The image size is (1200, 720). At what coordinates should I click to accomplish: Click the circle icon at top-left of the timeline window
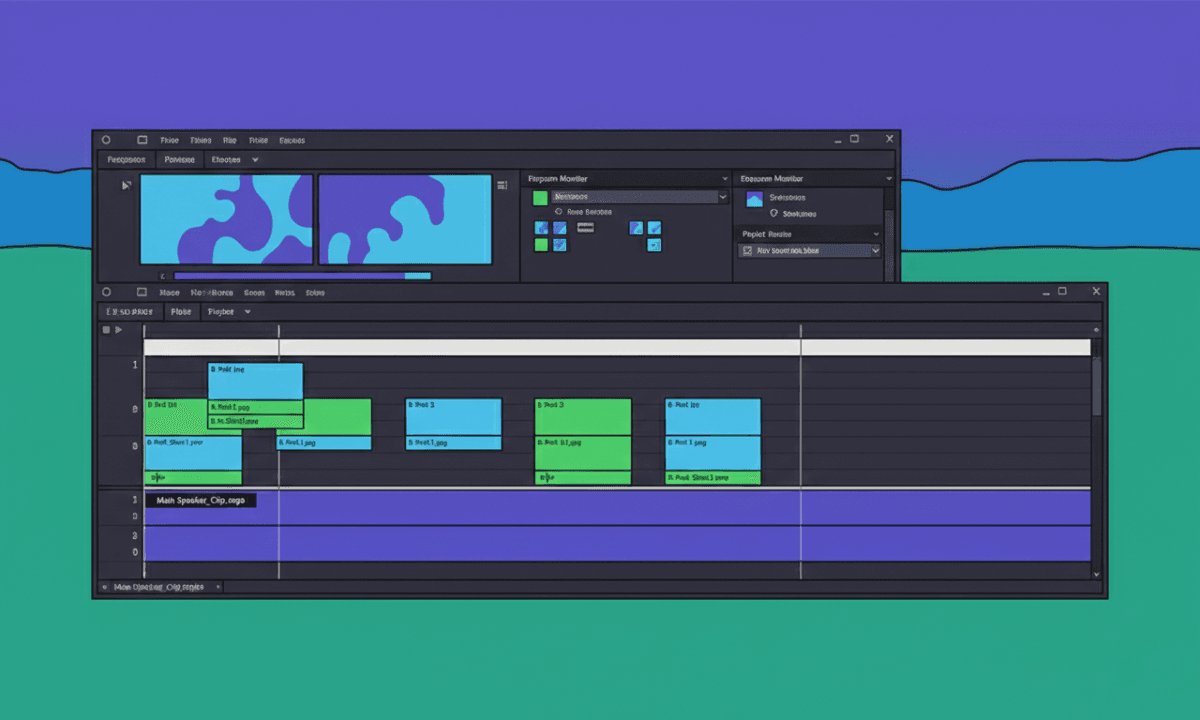pyautogui.click(x=106, y=291)
